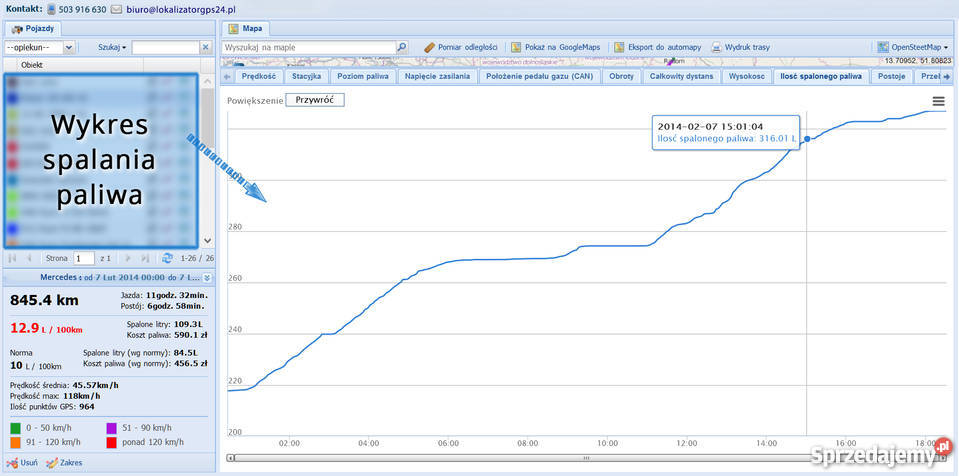
Task: Click the Zakres range icon
Action: (x=53, y=463)
